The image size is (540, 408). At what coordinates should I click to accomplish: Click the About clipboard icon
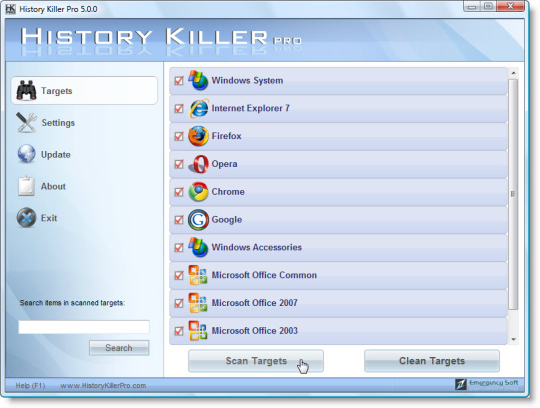pos(27,186)
